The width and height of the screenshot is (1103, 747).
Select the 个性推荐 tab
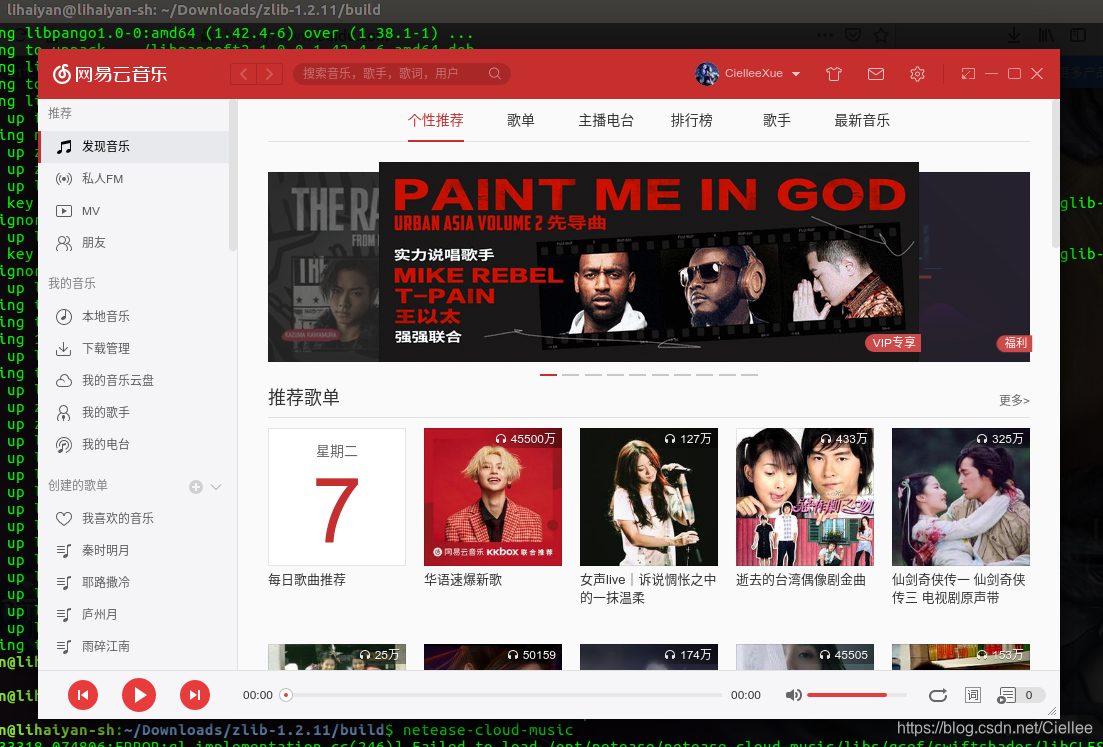pyautogui.click(x=435, y=121)
